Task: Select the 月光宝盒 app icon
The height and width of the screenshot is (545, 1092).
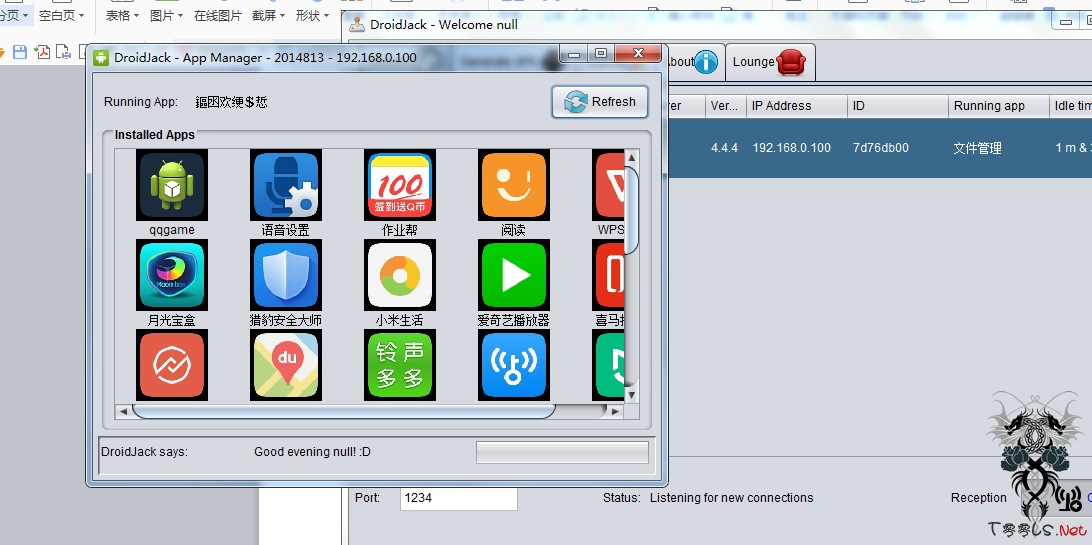Action: tap(171, 275)
